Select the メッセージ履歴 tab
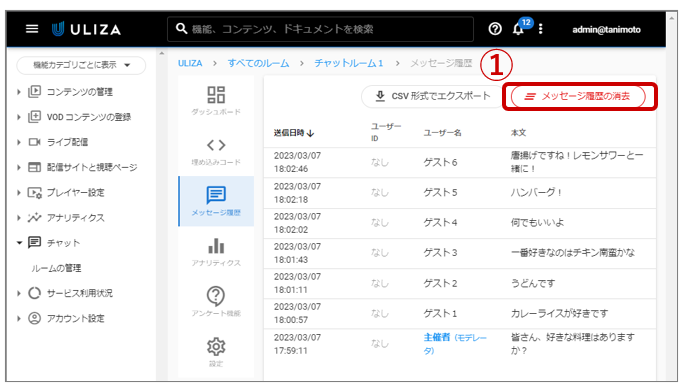Image resolution: width=684 pixels, height=392 pixels. tap(216, 201)
